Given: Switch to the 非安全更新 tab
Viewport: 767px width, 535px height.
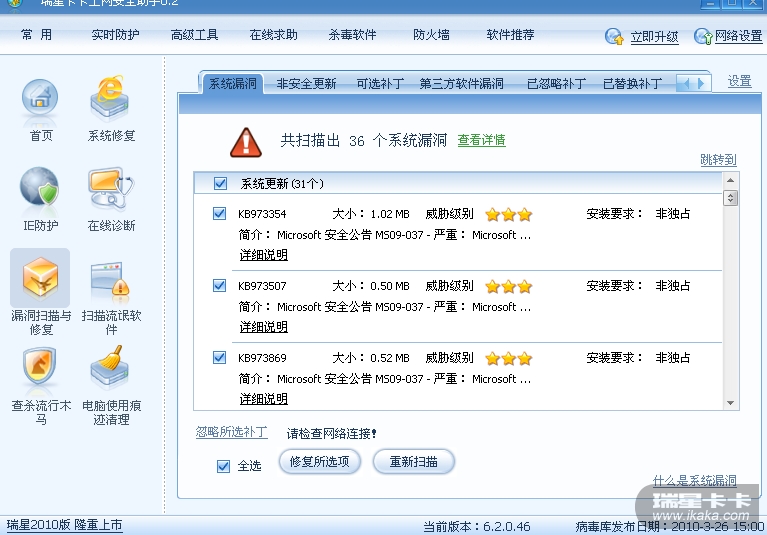Looking at the screenshot, I should pos(306,84).
